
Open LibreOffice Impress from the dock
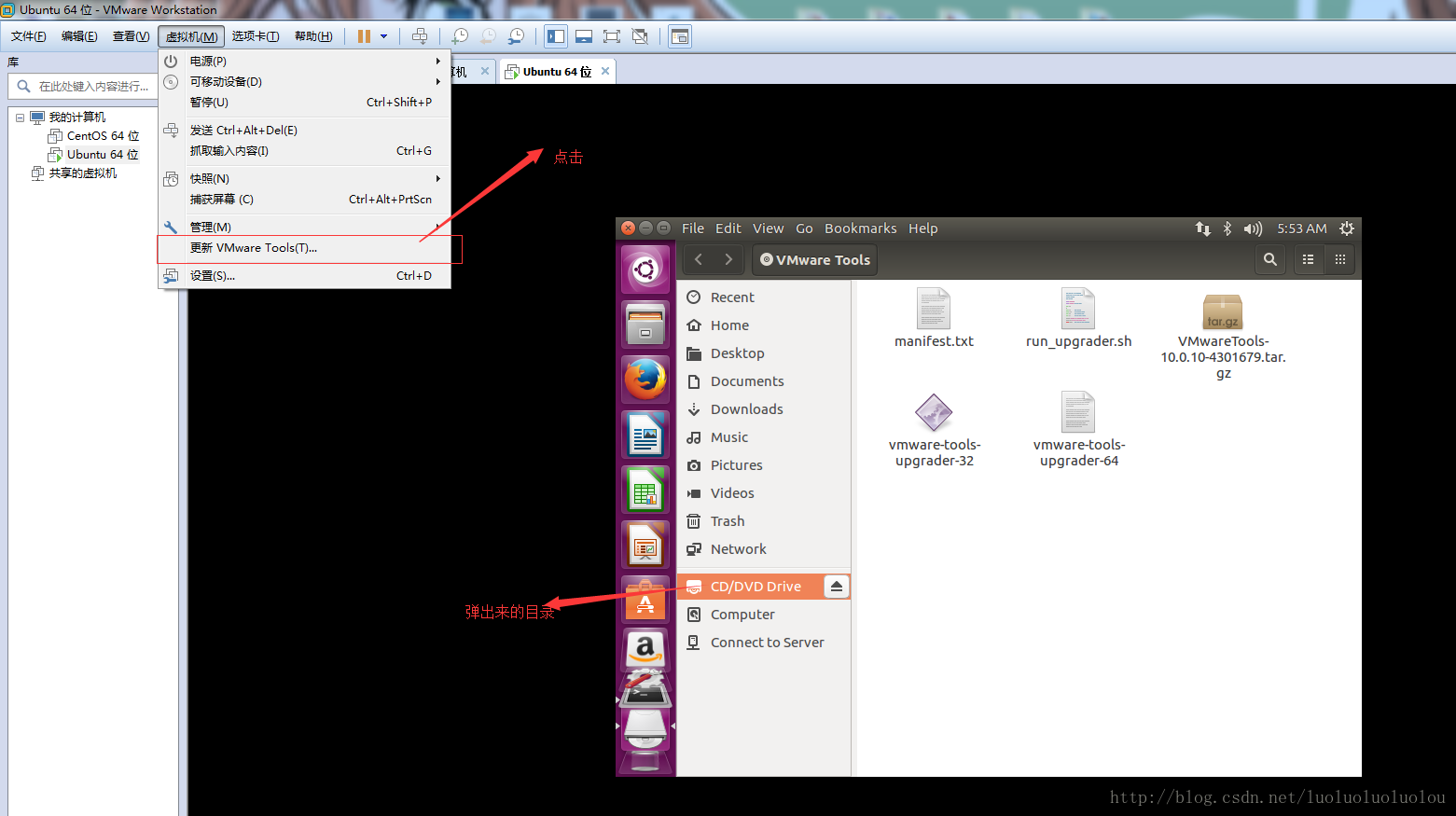[645, 544]
